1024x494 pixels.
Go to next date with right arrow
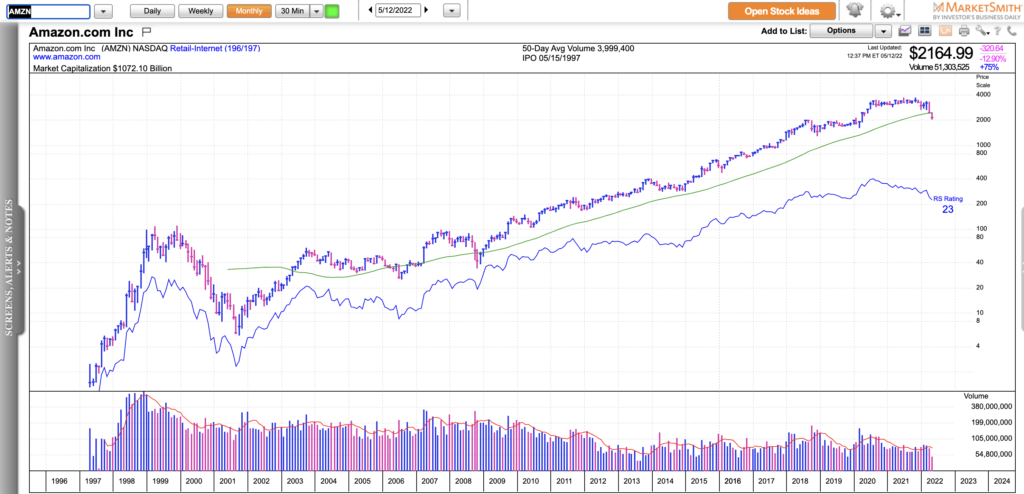coord(426,10)
